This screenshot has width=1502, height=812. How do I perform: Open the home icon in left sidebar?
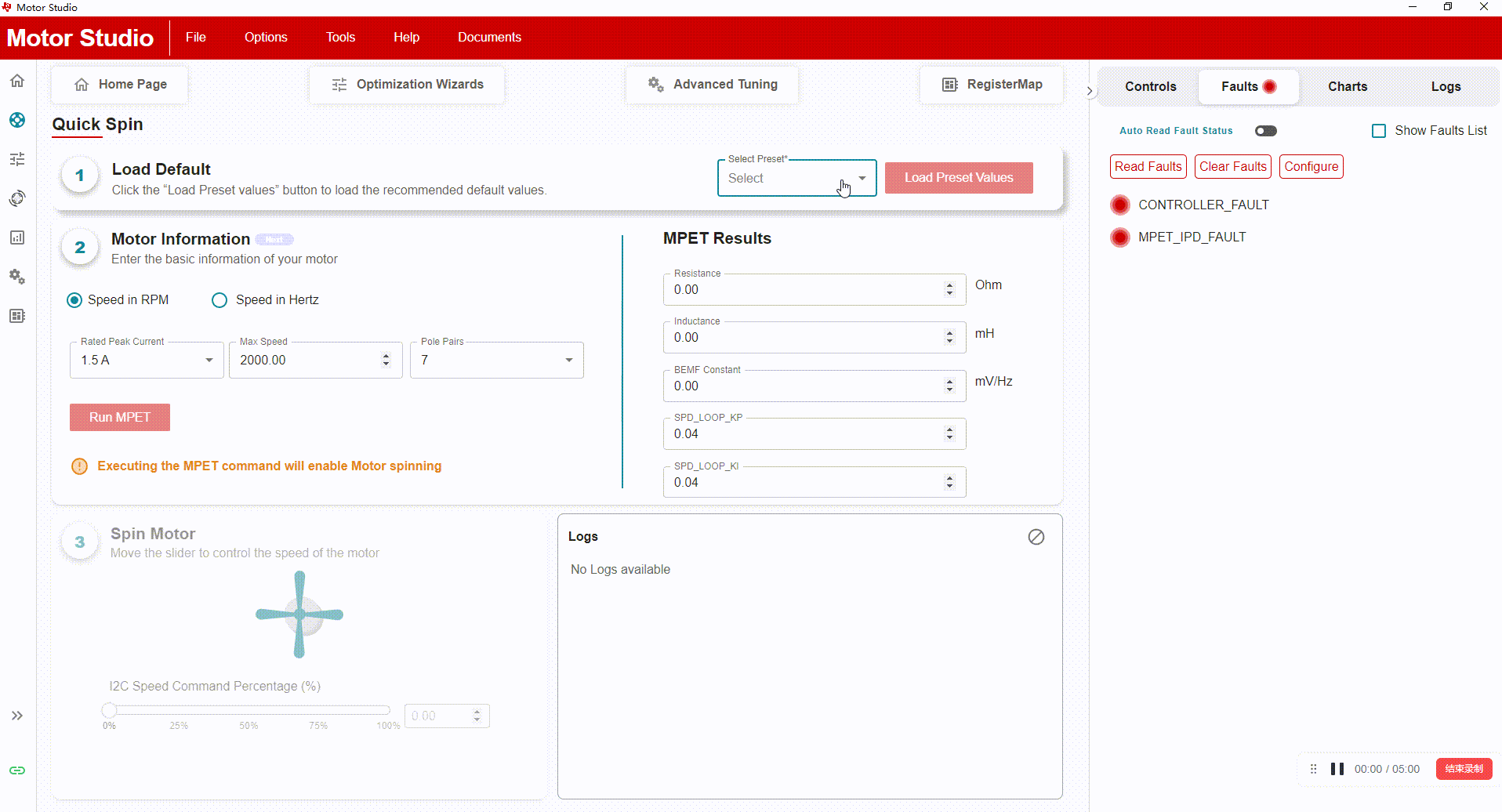point(17,81)
